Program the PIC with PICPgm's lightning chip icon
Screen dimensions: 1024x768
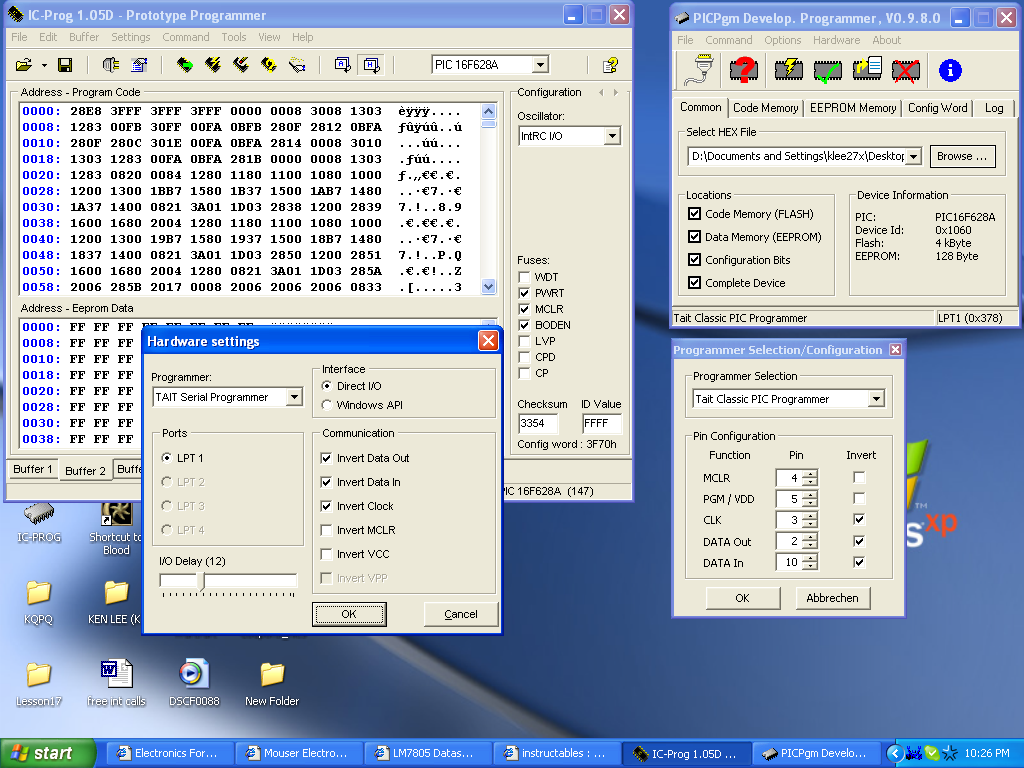(x=788, y=70)
